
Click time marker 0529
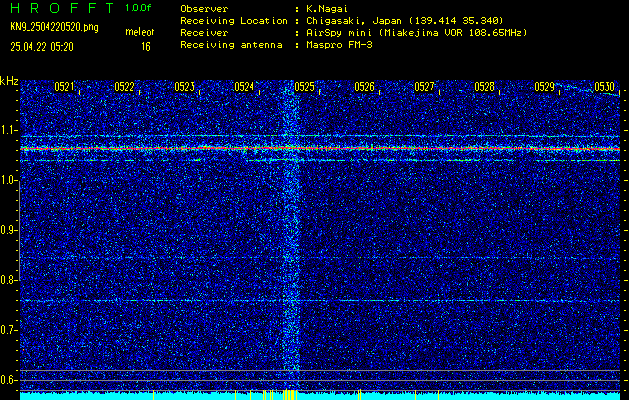click(545, 87)
